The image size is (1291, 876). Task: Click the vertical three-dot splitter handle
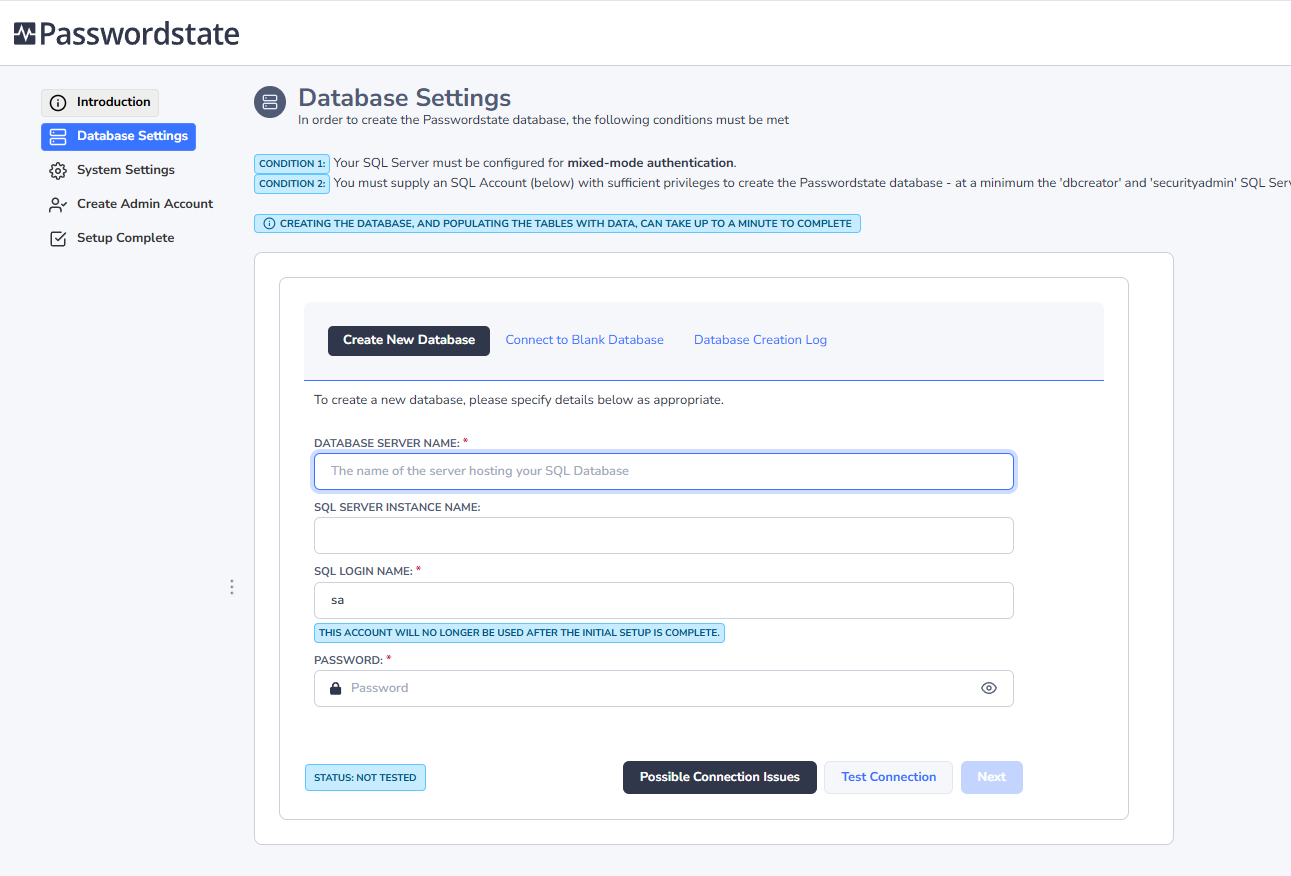click(x=232, y=587)
